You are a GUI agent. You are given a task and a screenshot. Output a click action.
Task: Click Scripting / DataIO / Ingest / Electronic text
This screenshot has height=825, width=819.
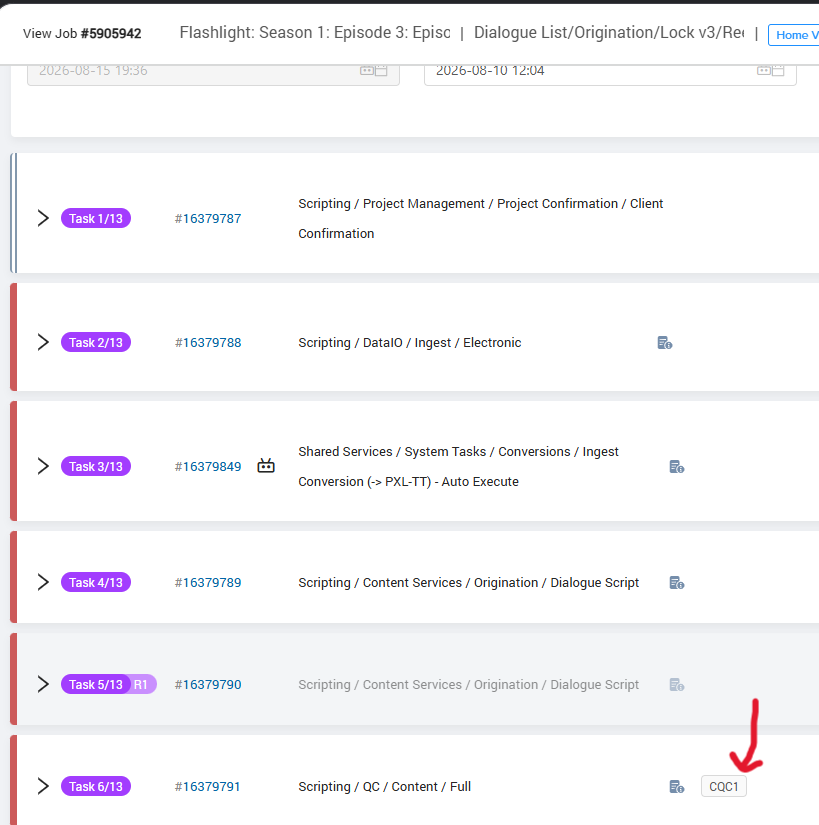pyautogui.click(x=410, y=343)
